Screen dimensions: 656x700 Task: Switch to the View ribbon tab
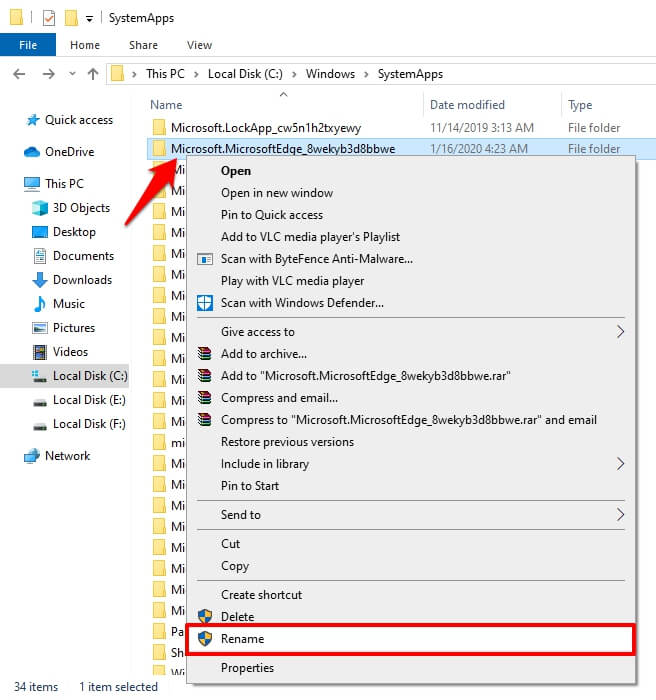(x=199, y=45)
